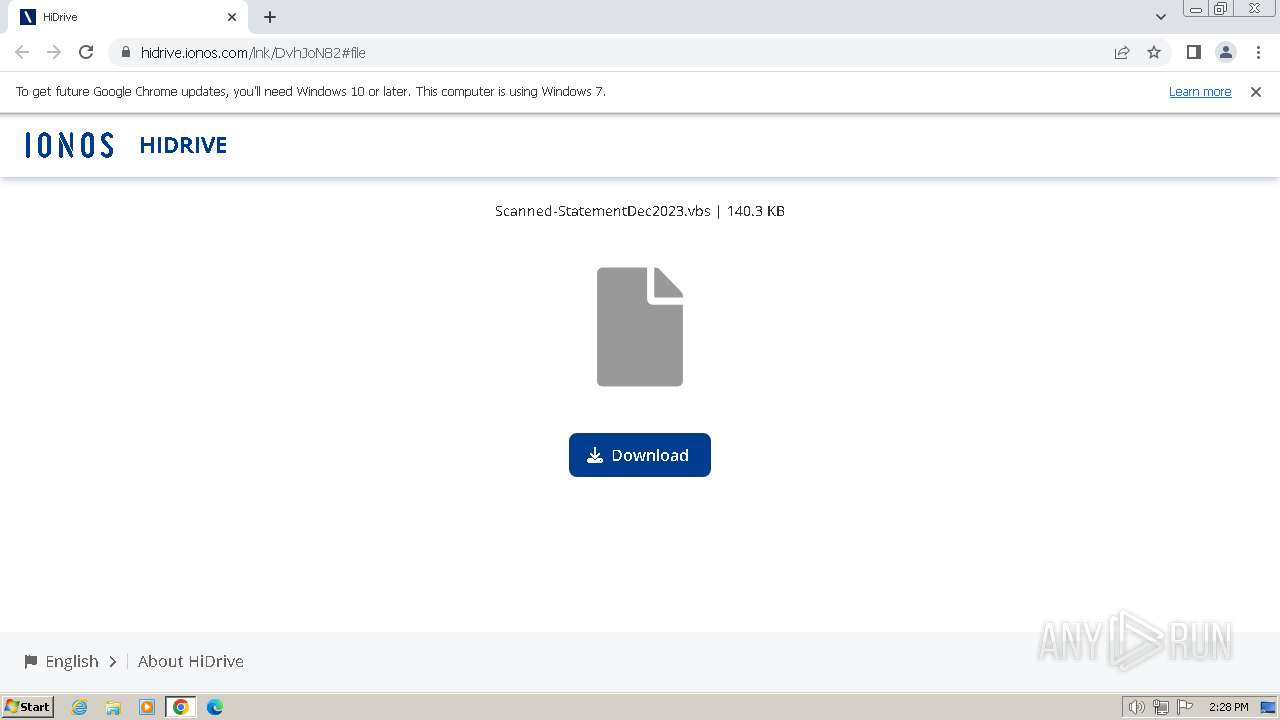Toggle the browser side panel
This screenshot has height=720, width=1280.
coord(1193,52)
